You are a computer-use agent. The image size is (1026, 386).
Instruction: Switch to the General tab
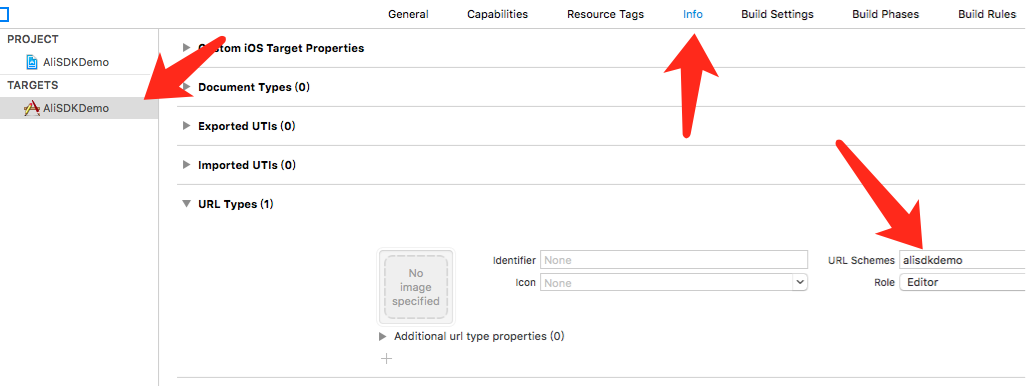click(408, 14)
